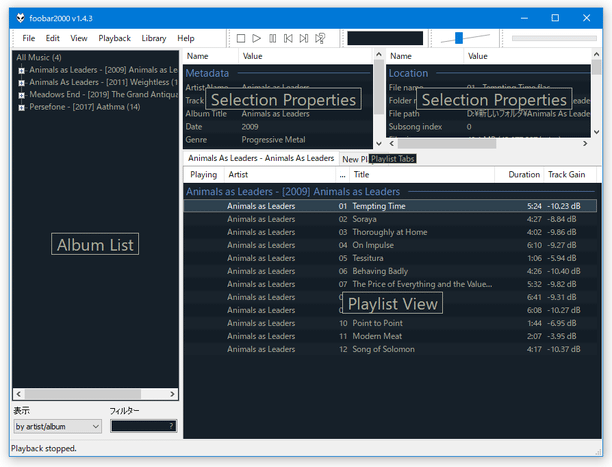Select track 12 Song of Solomon
This screenshot has width=612, height=467.
(390, 349)
